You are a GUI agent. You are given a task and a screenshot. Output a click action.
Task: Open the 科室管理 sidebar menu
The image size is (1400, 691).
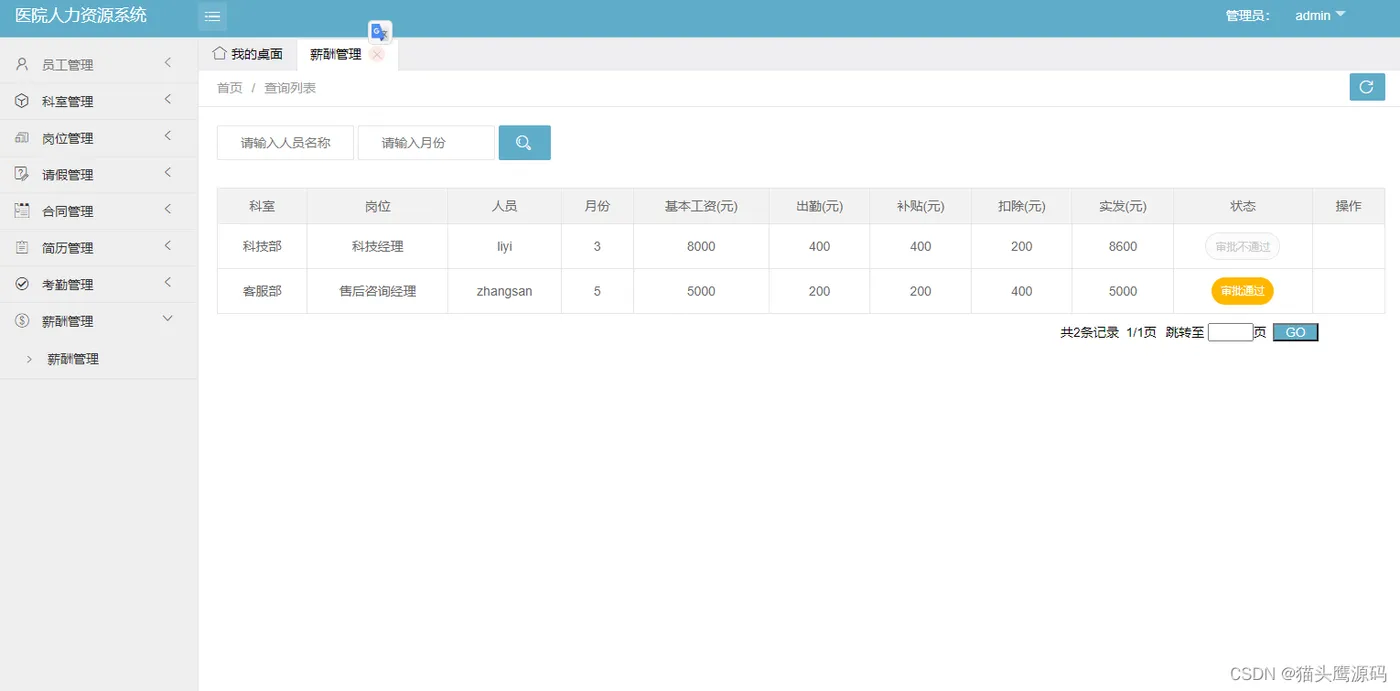99,101
